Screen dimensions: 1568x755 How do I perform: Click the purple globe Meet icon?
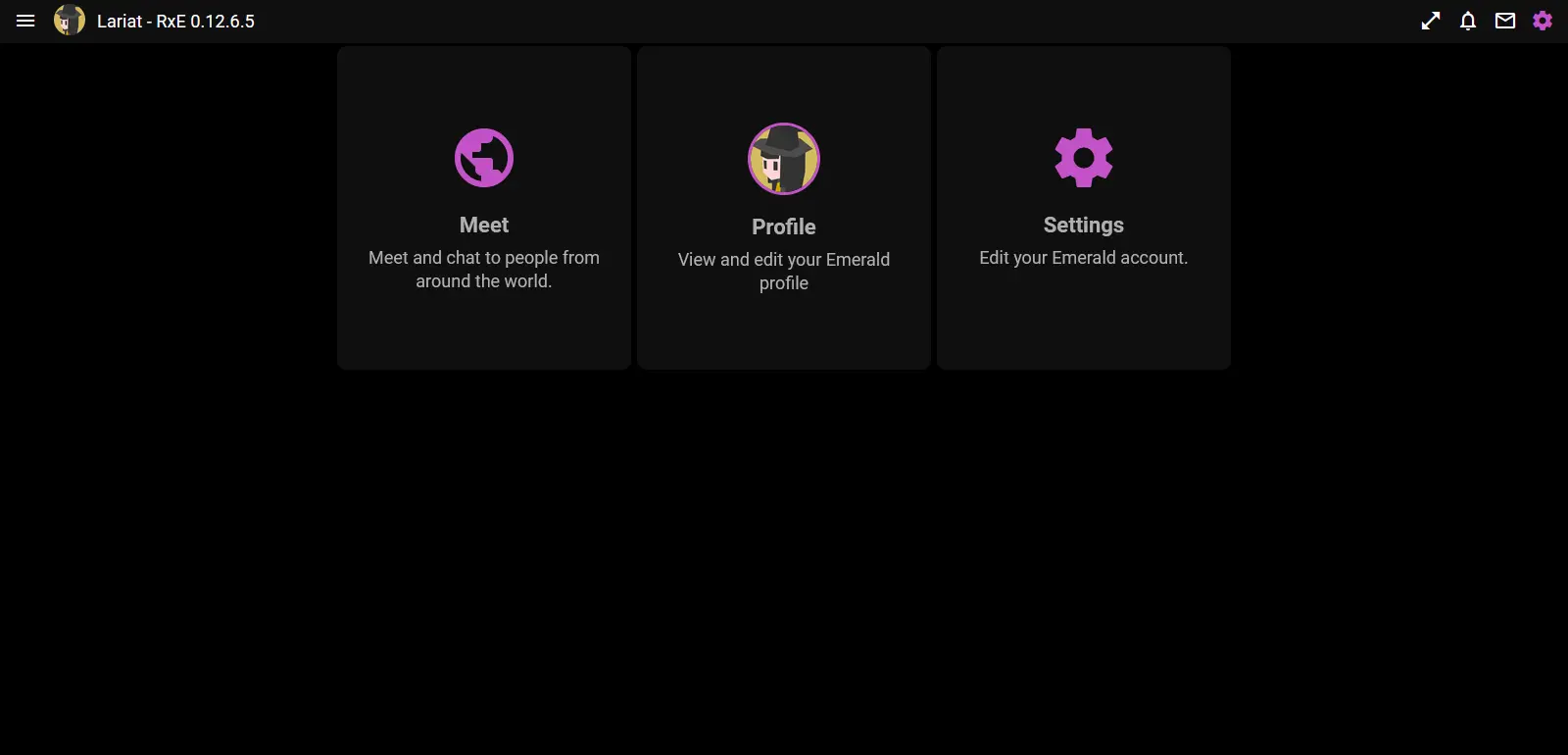click(484, 158)
